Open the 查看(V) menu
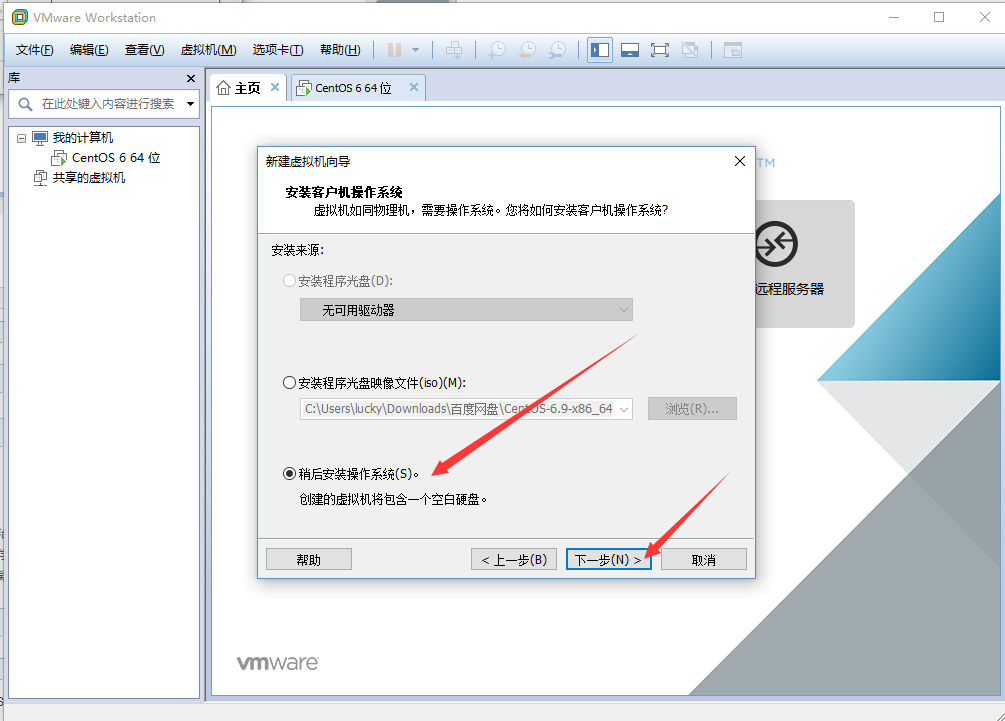 (144, 50)
